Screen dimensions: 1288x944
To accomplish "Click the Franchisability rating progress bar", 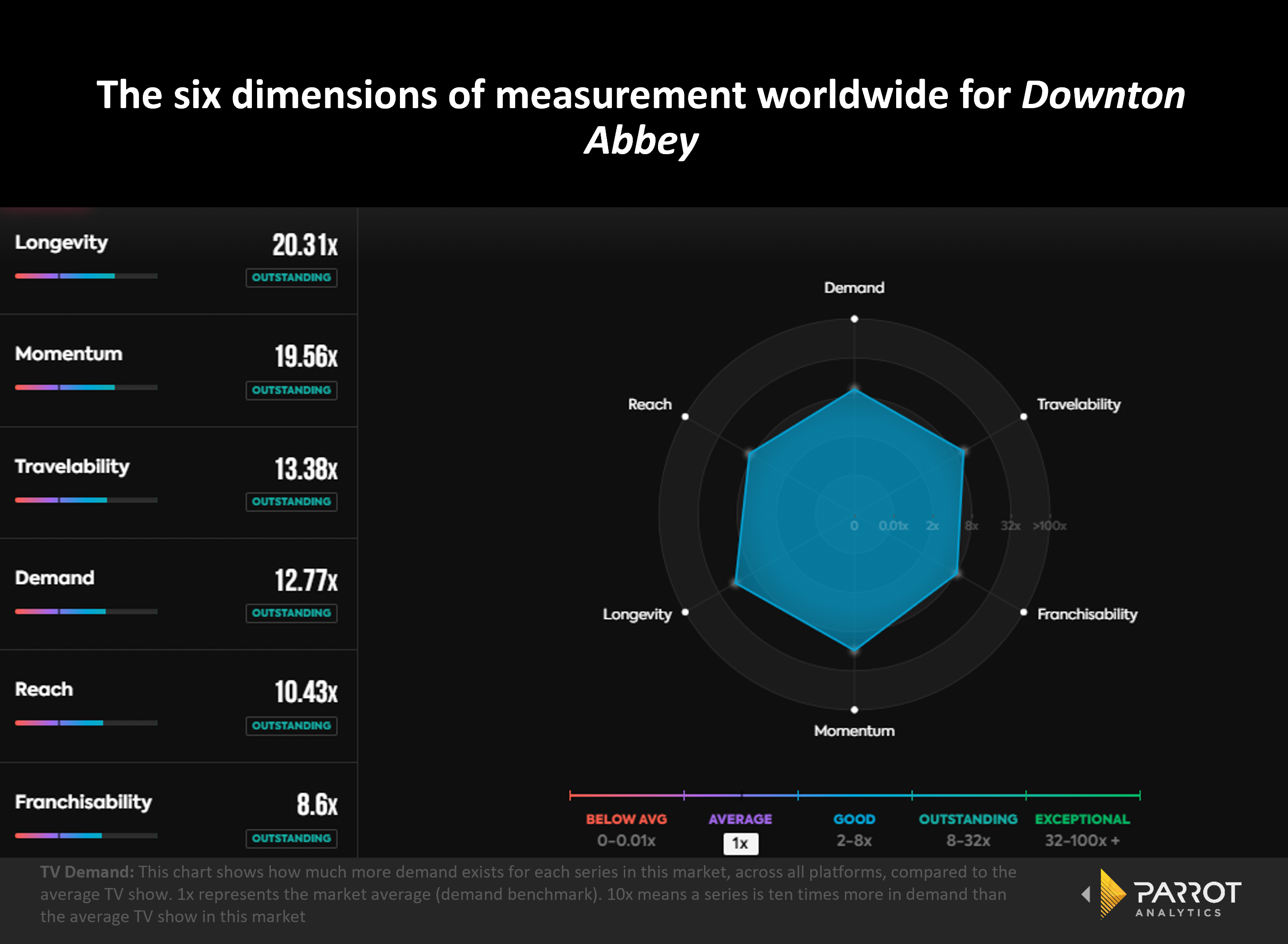I will coord(86,835).
